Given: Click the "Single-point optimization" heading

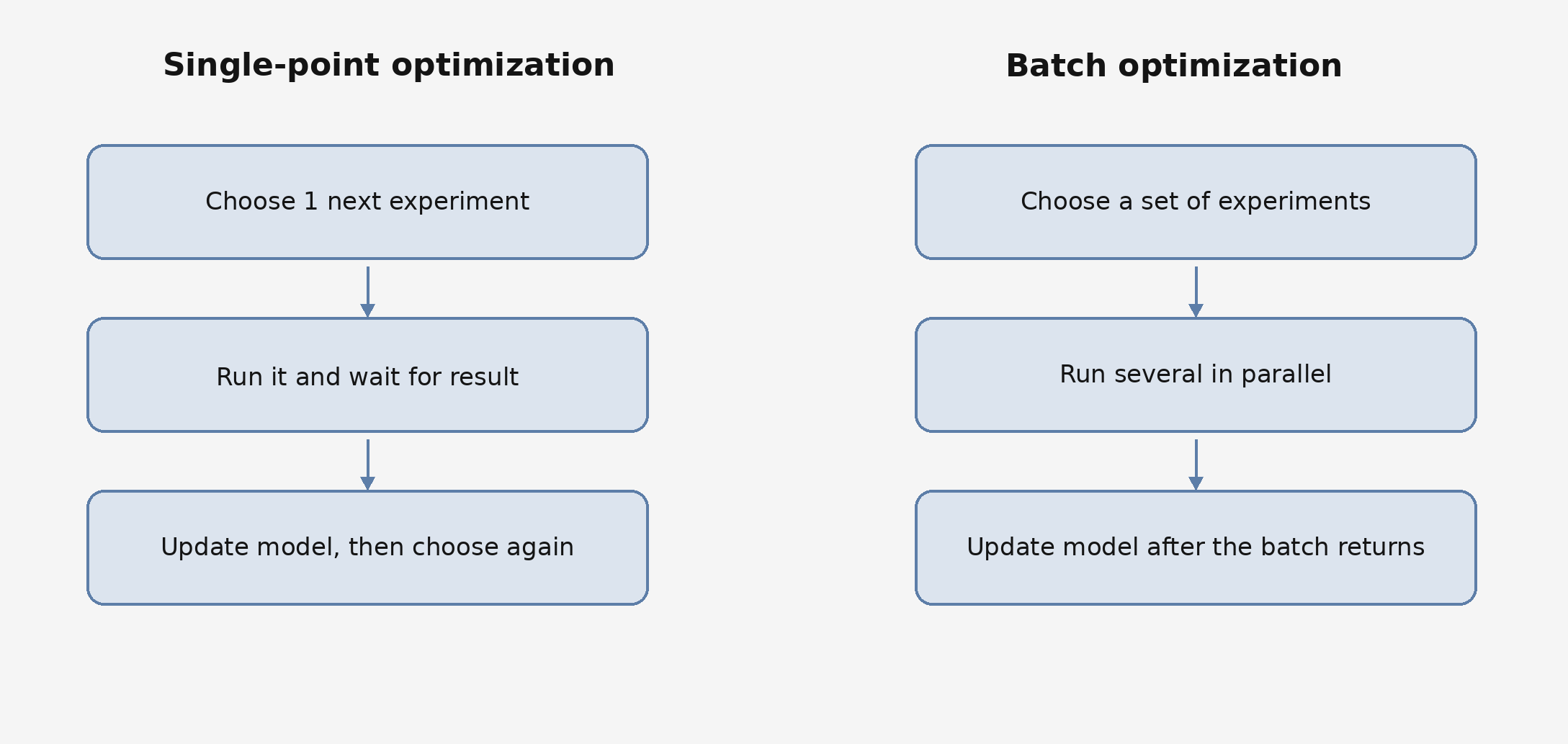Looking at the screenshot, I should [388, 66].
